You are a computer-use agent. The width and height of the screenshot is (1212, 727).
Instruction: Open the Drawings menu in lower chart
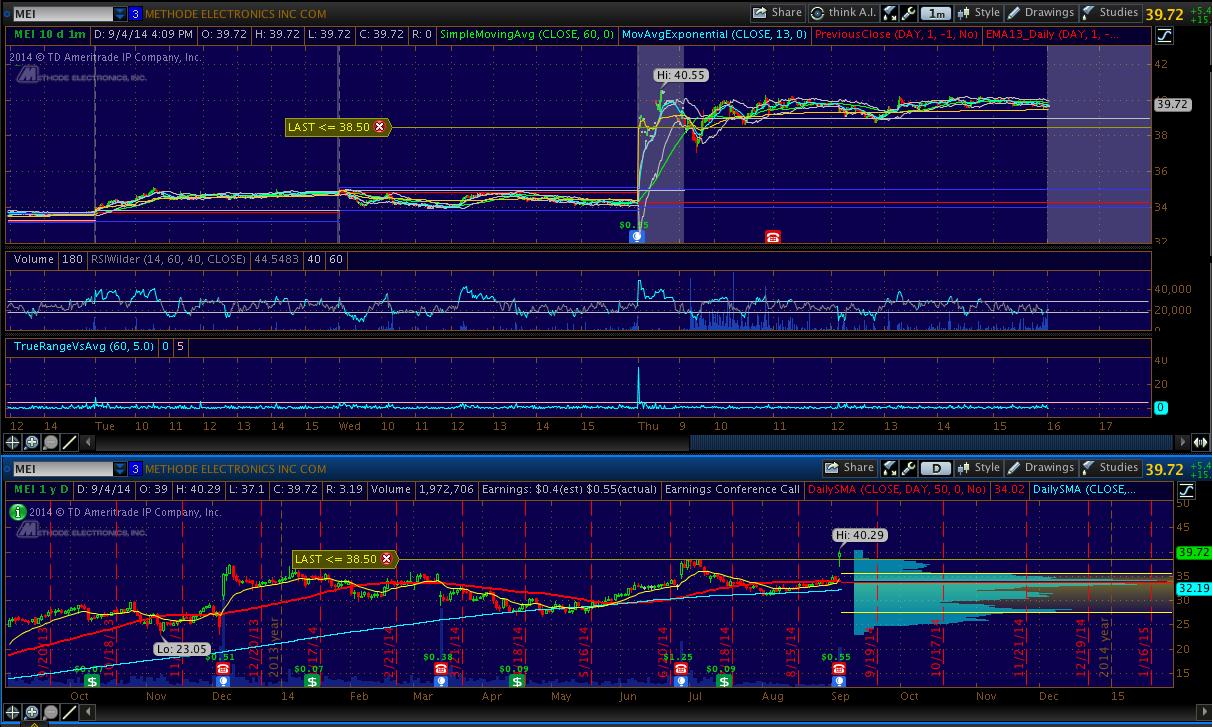[1040, 468]
